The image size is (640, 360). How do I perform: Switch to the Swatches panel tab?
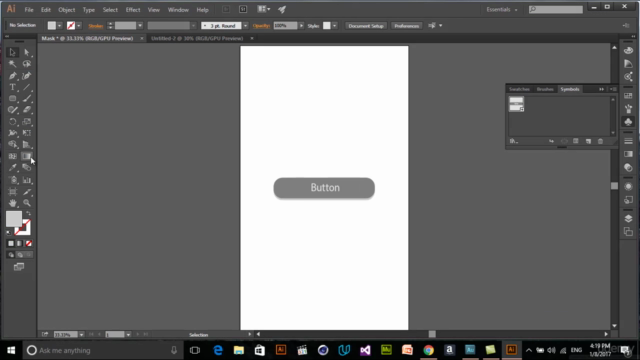pos(519,89)
